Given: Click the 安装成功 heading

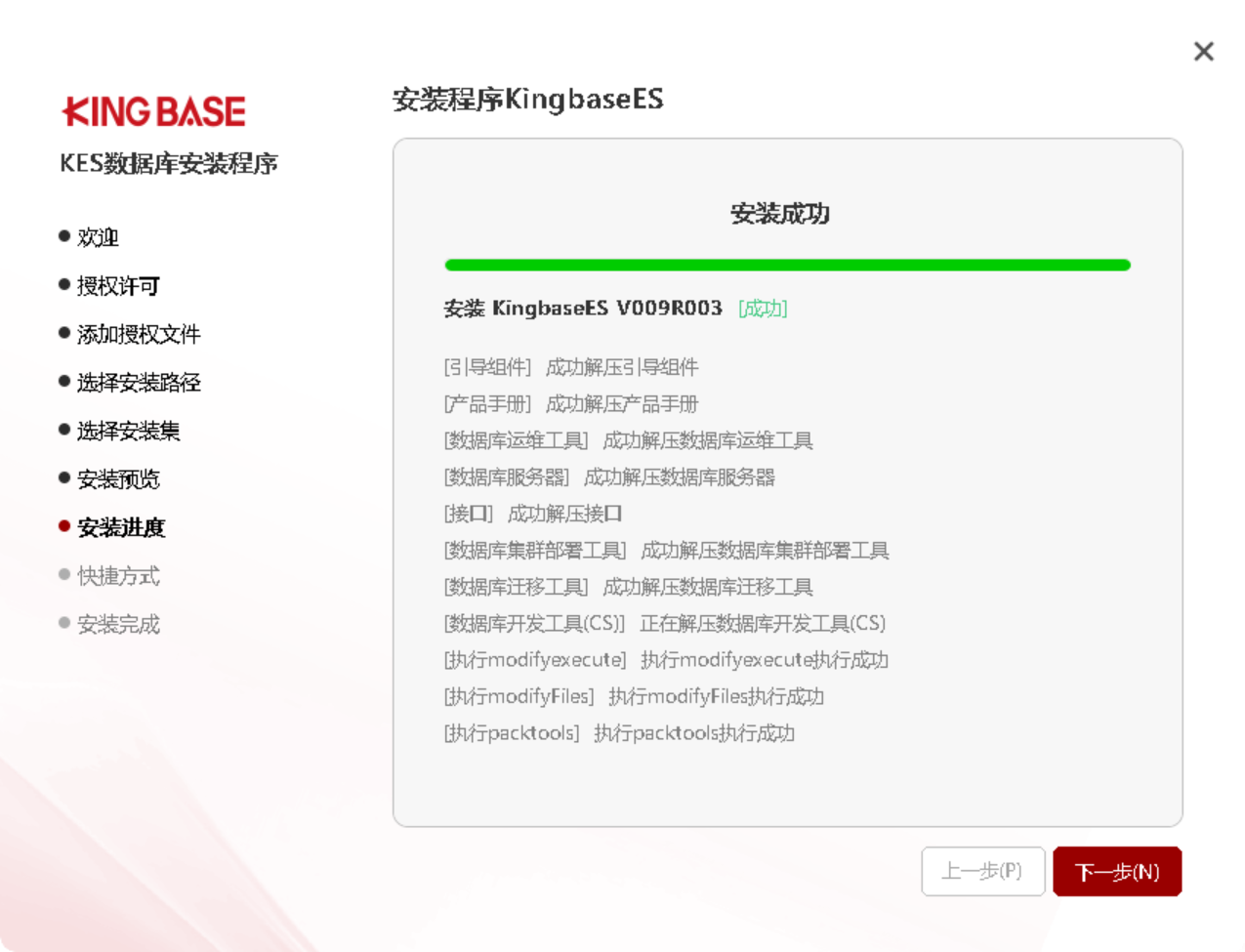Looking at the screenshot, I should tap(780, 214).
